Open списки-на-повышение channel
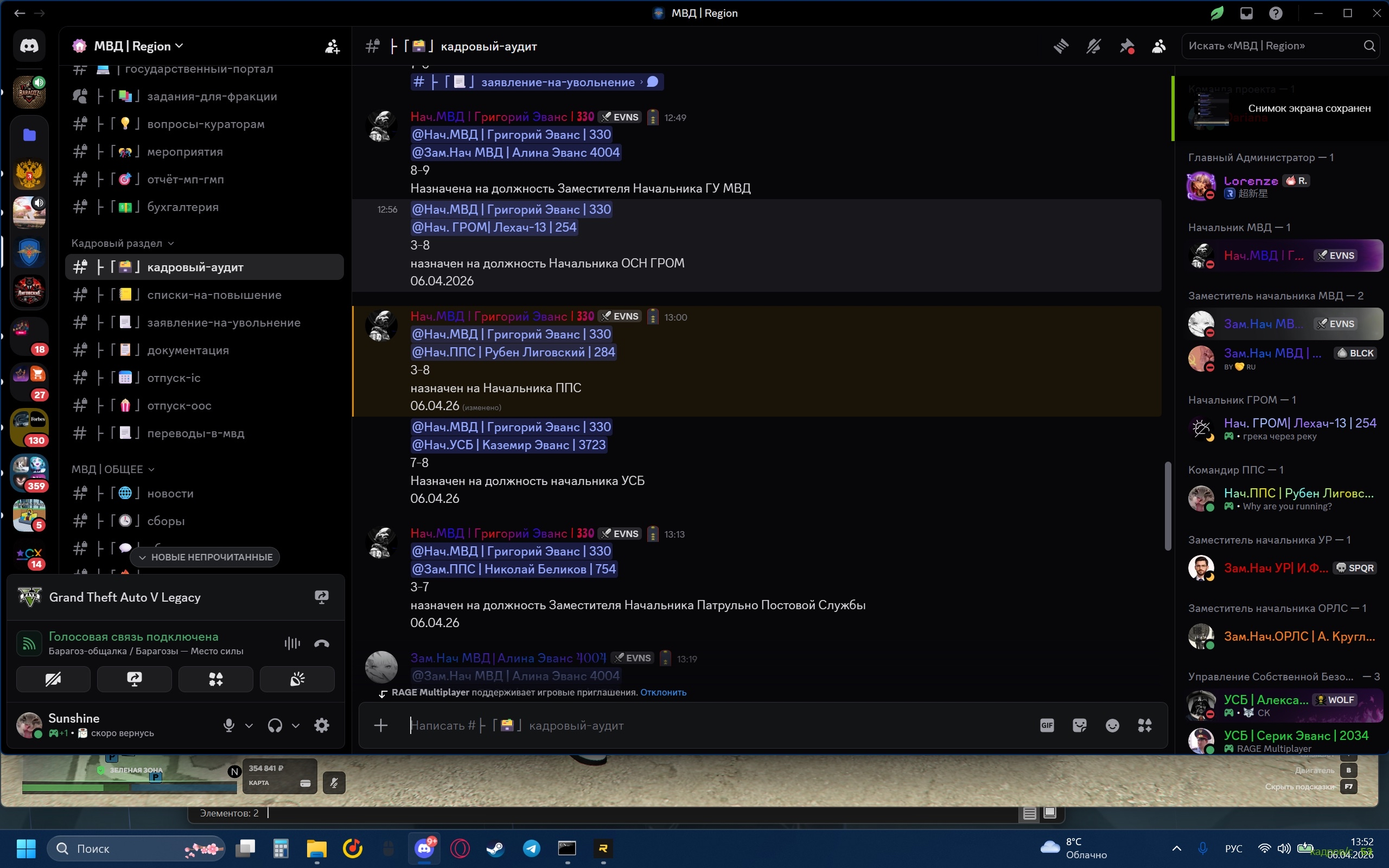Screen dimensions: 1389x868 [x=214, y=295]
